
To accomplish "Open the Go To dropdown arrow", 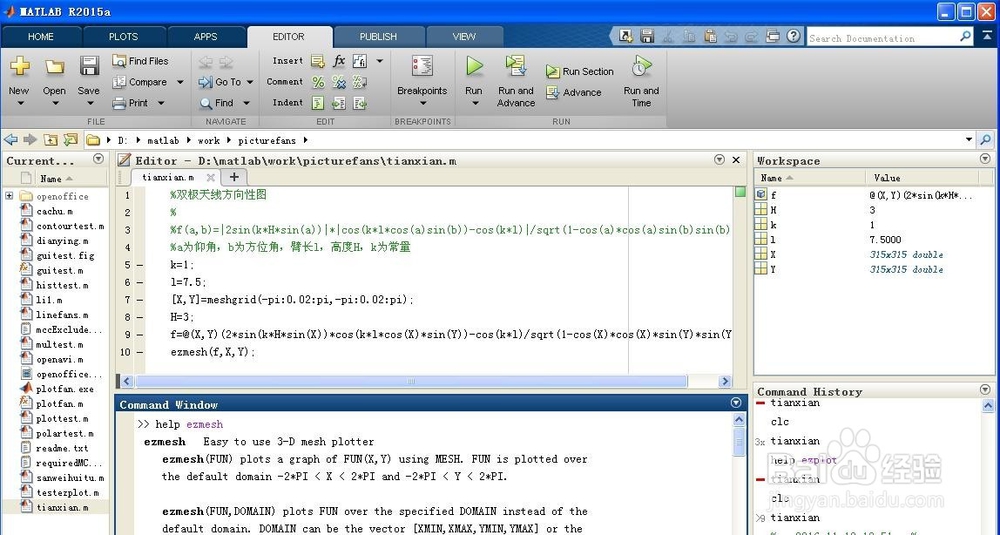I will click(250, 82).
